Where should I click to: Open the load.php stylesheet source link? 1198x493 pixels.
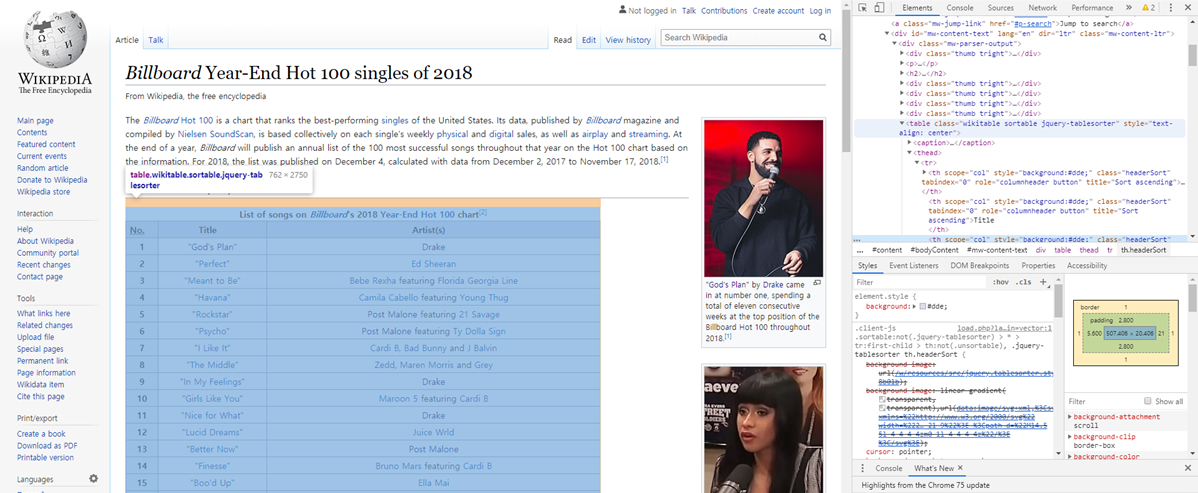[1005, 328]
